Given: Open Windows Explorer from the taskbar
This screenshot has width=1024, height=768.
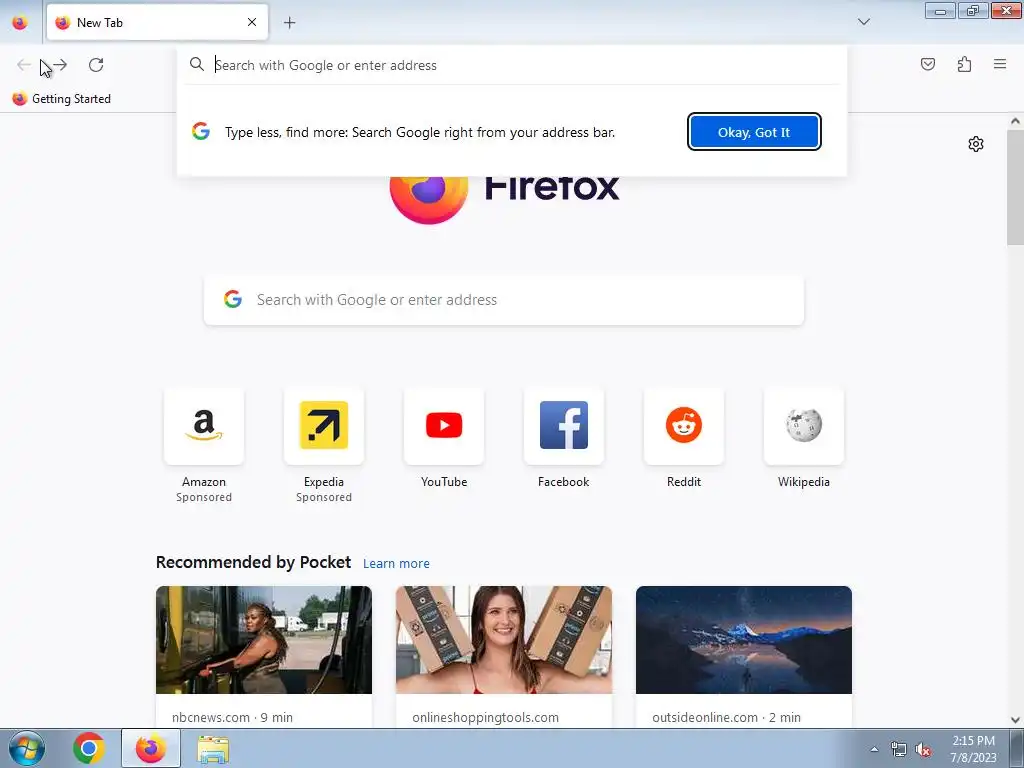Looking at the screenshot, I should [213, 749].
